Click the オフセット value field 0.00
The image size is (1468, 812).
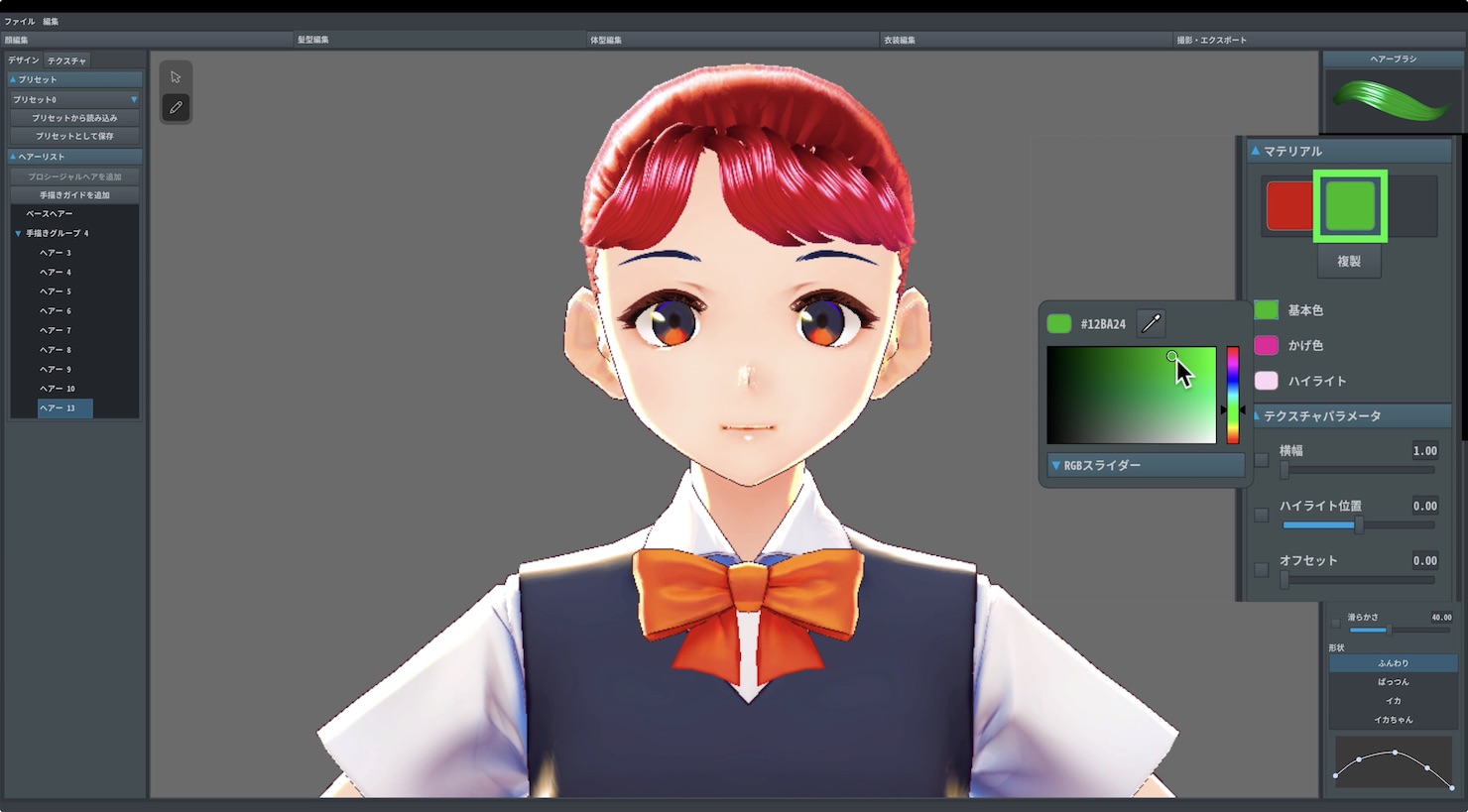click(1424, 561)
